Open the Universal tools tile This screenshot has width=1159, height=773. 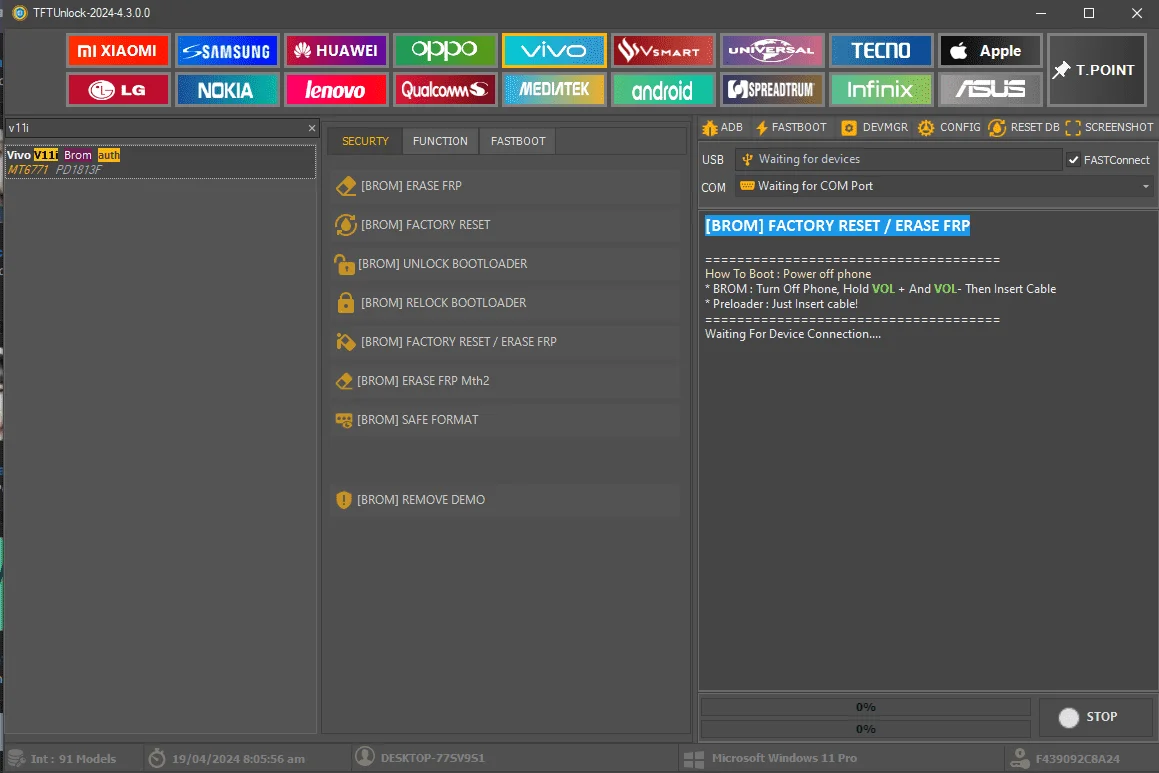click(x=771, y=50)
